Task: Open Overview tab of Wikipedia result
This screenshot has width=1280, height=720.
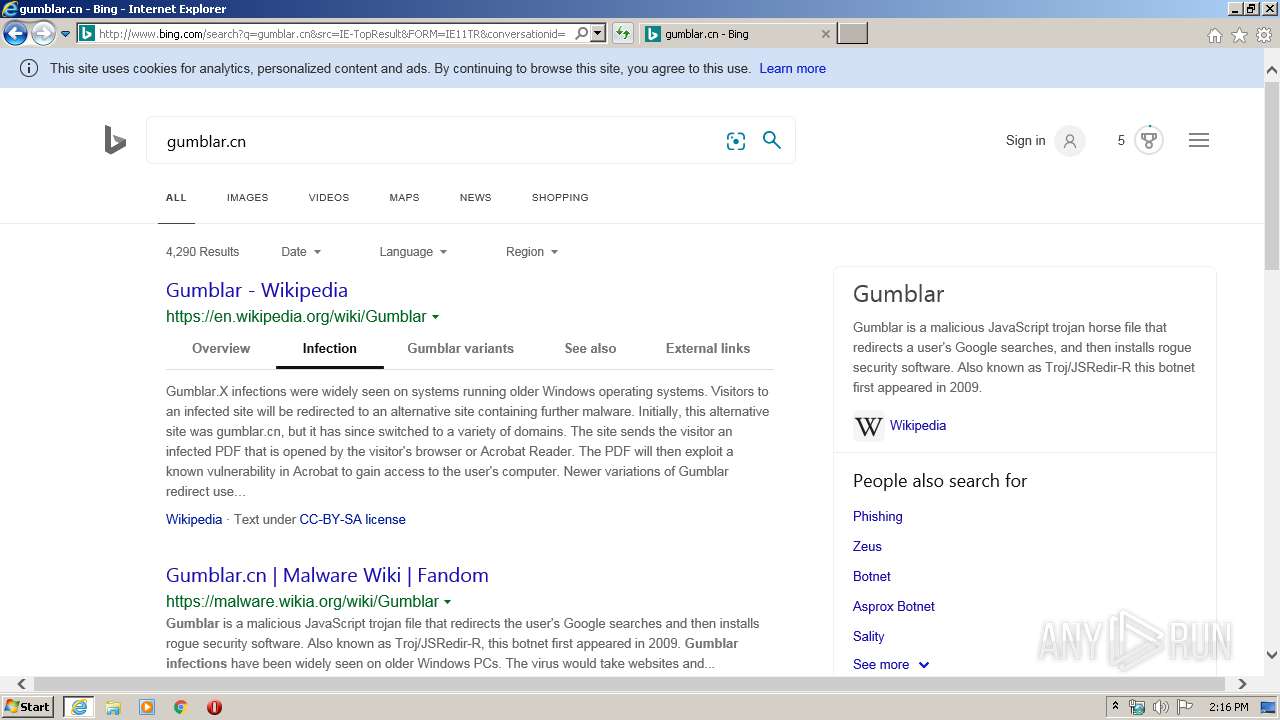Action: click(x=221, y=348)
